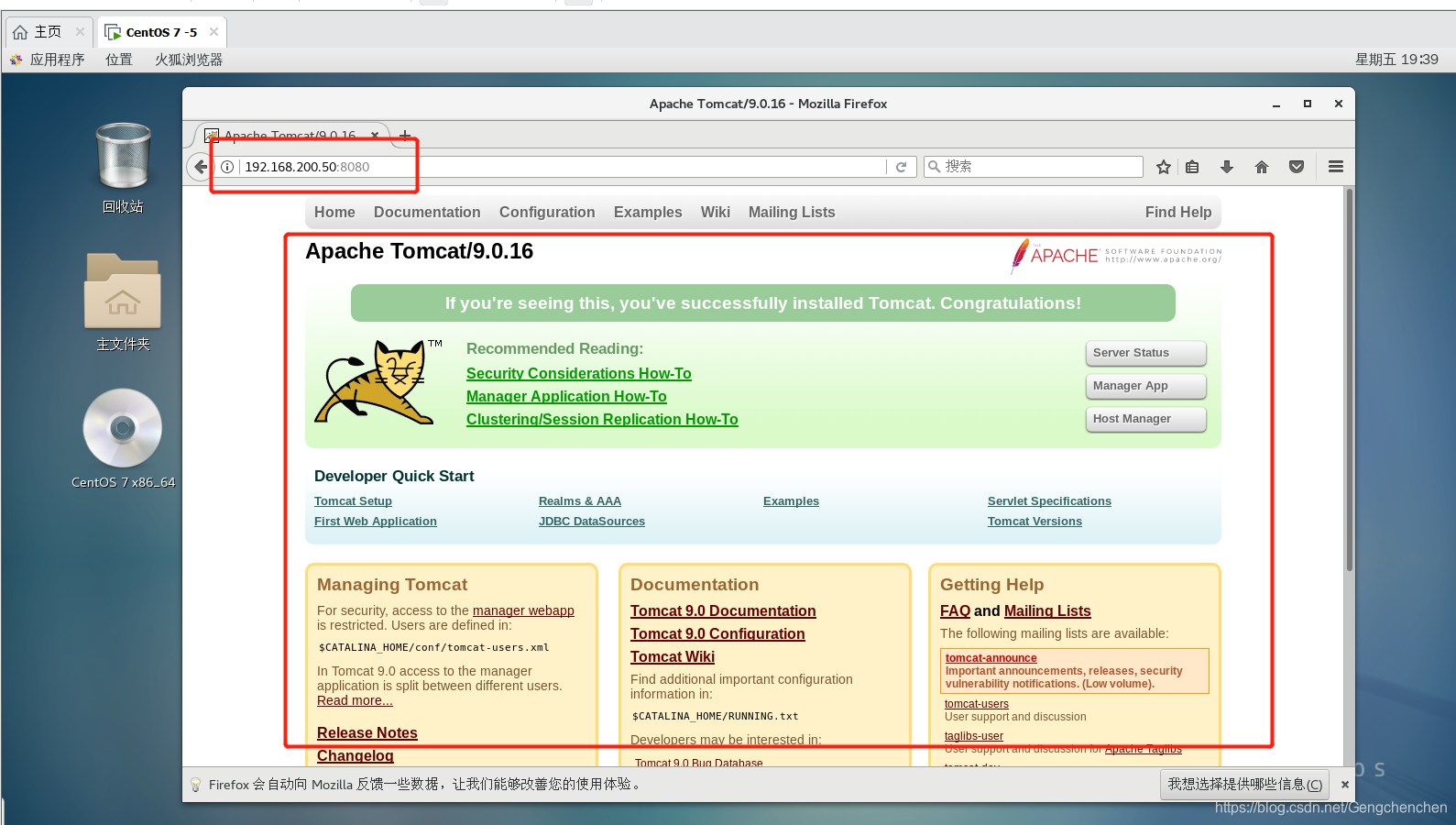Open Configuration in Tomcat nav bar
This screenshot has height=825, width=1456.
coord(547,213)
